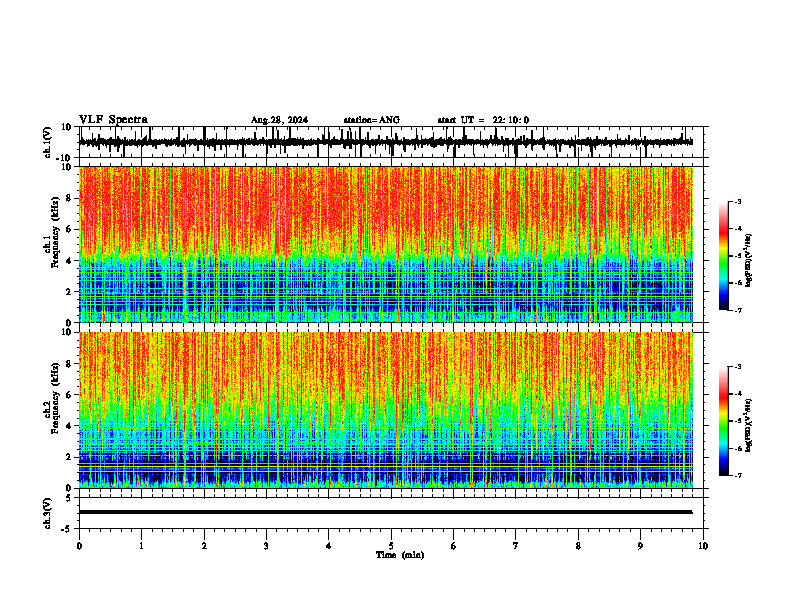The width and height of the screenshot is (792, 612).
Task: Click the "-7" value on ch.2 colorbar
Action: [x=738, y=476]
